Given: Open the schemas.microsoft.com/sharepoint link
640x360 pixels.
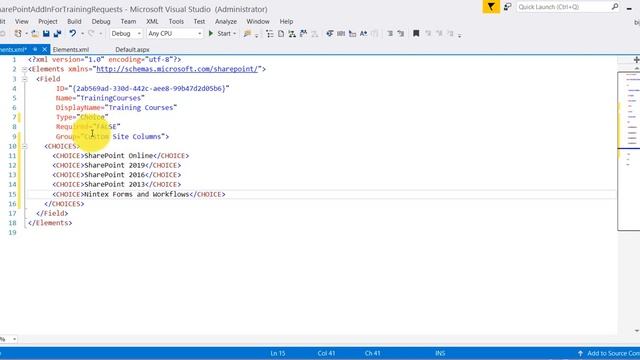Looking at the screenshot, I should [177, 69].
